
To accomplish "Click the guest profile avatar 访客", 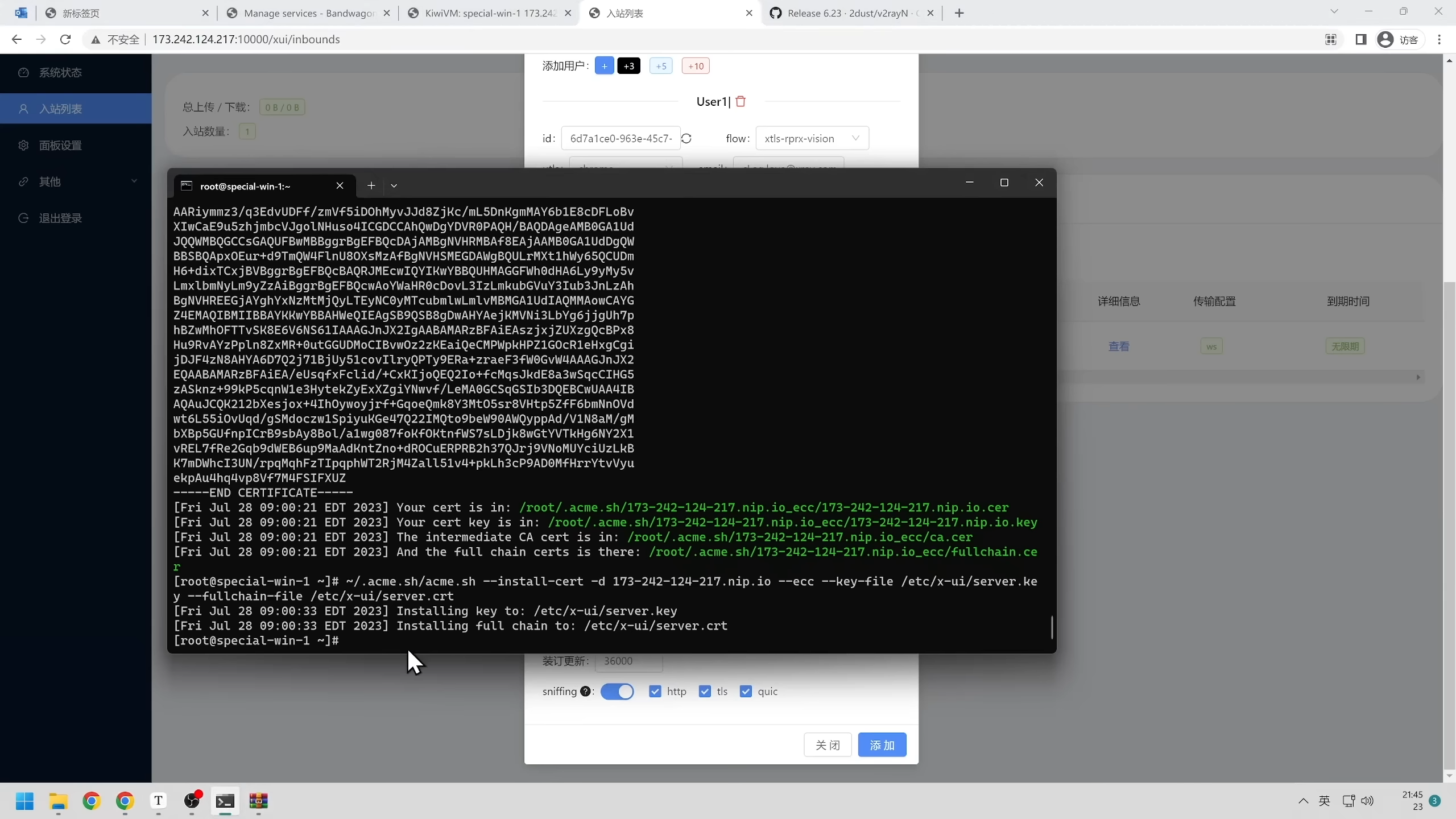I will (1398, 39).
